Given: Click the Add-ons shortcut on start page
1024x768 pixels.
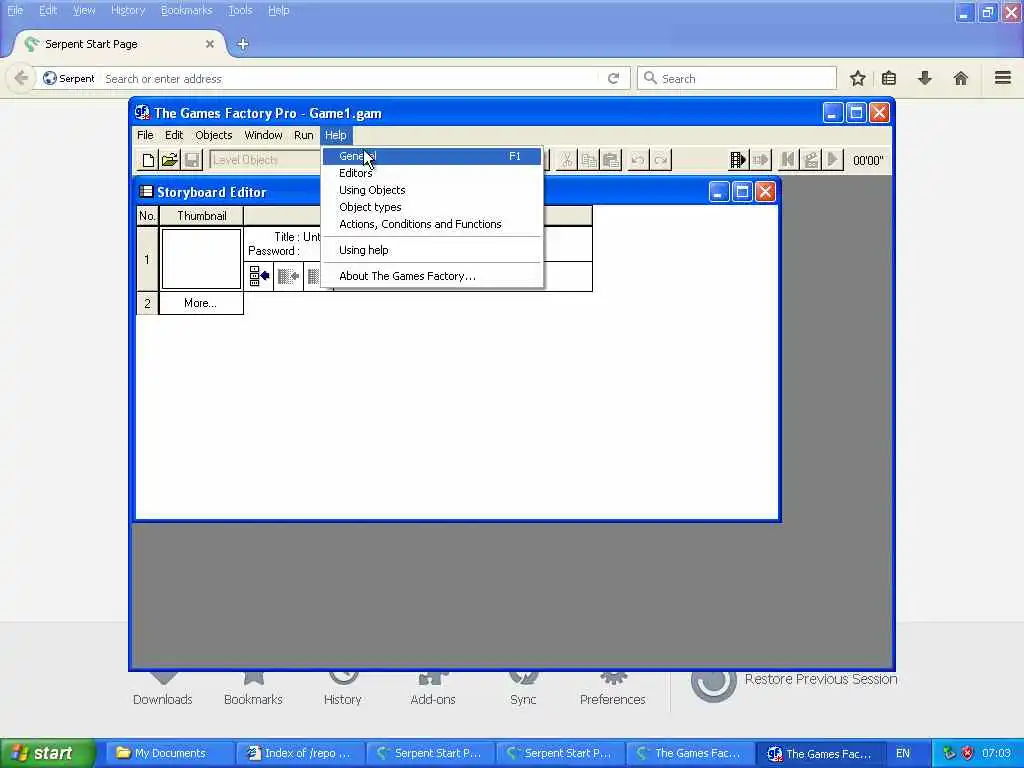Looking at the screenshot, I should (433, 692).
